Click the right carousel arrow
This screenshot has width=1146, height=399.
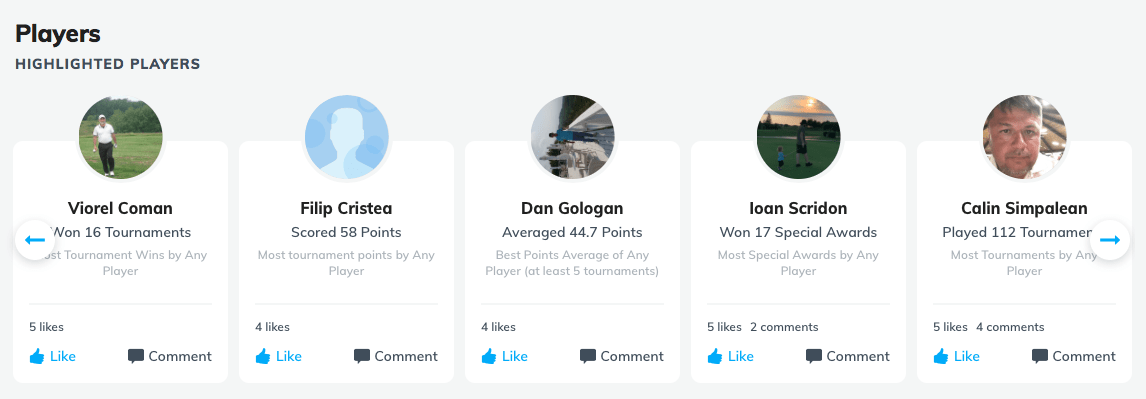[x=1109, y=240]
